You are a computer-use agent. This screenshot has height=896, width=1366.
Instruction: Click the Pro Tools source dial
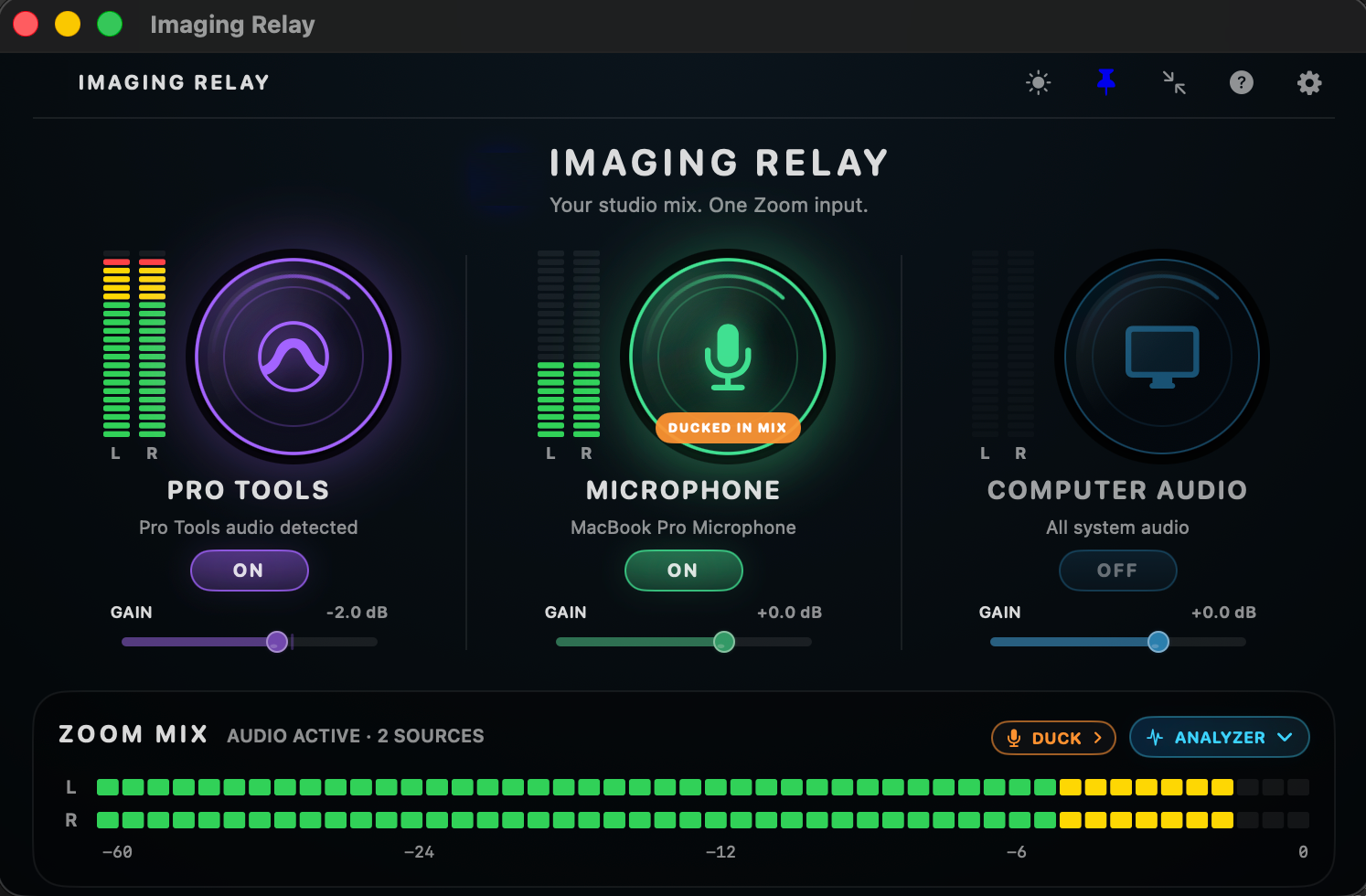(293, 357)
